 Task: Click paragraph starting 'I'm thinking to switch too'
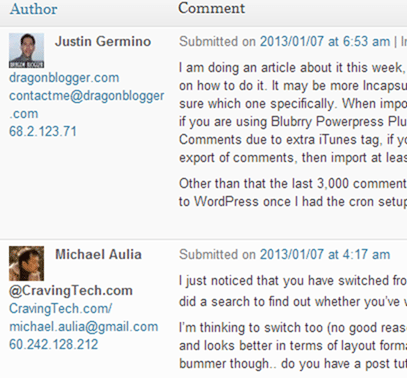point(293,346)
